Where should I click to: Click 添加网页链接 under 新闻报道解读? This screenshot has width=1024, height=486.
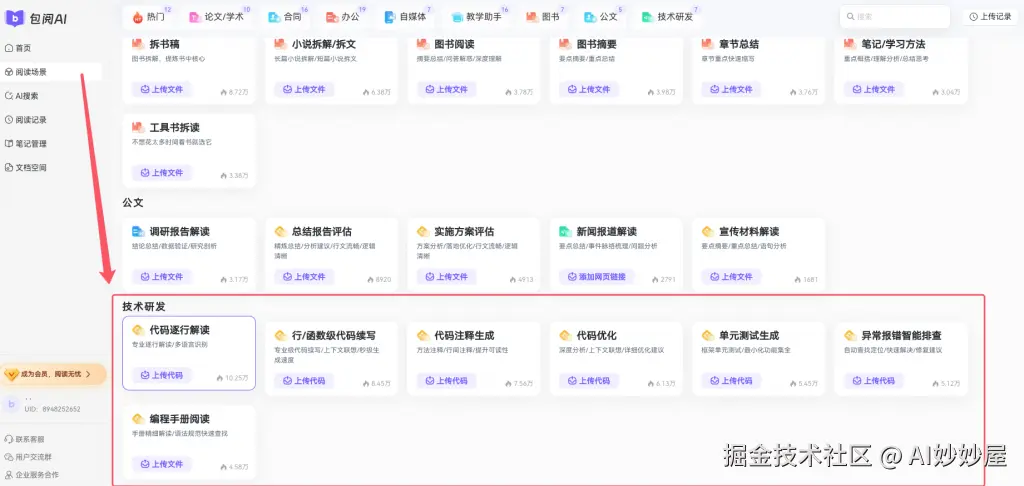(x=597, y=277)
